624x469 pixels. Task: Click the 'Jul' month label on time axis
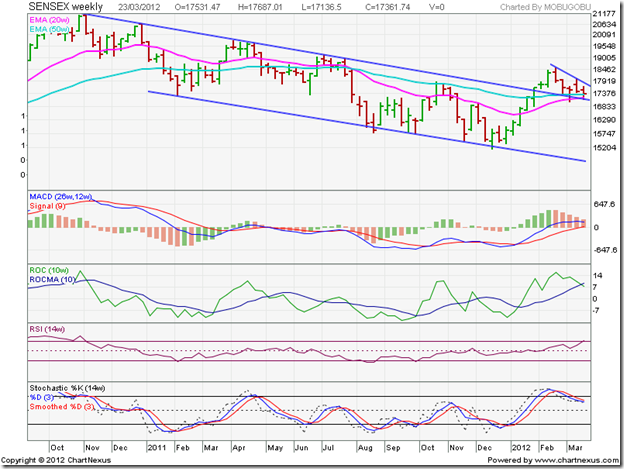point(328,448)
